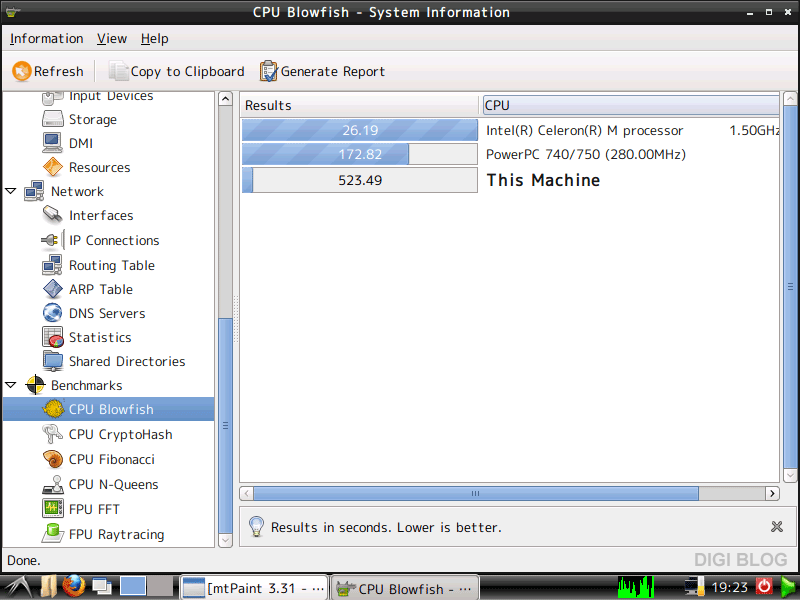Select Input Devices in the tree
Viewport: 800px width, 600px height.
(x=111, y=96)
